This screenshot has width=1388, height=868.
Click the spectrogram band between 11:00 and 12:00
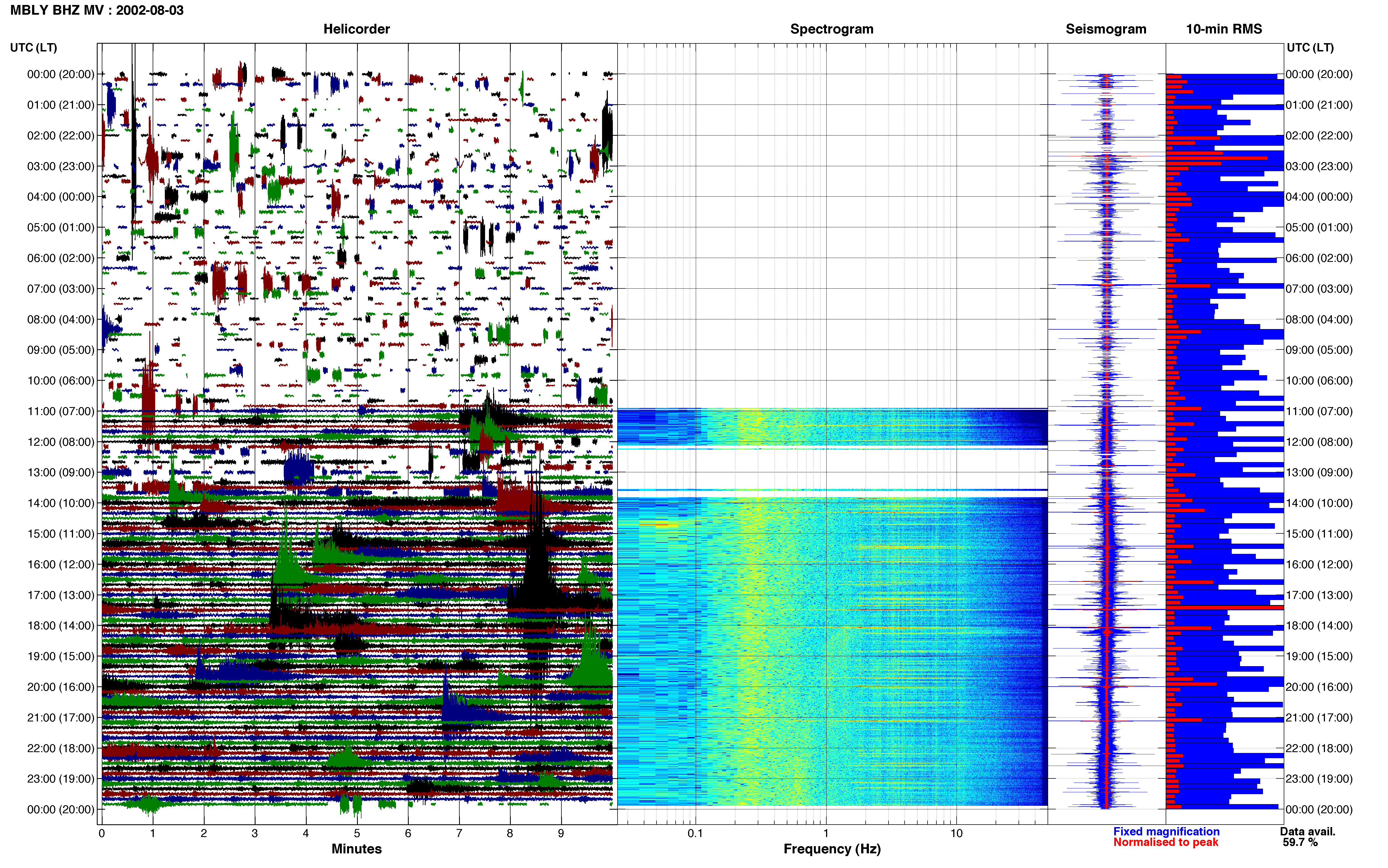pos(832,427)
